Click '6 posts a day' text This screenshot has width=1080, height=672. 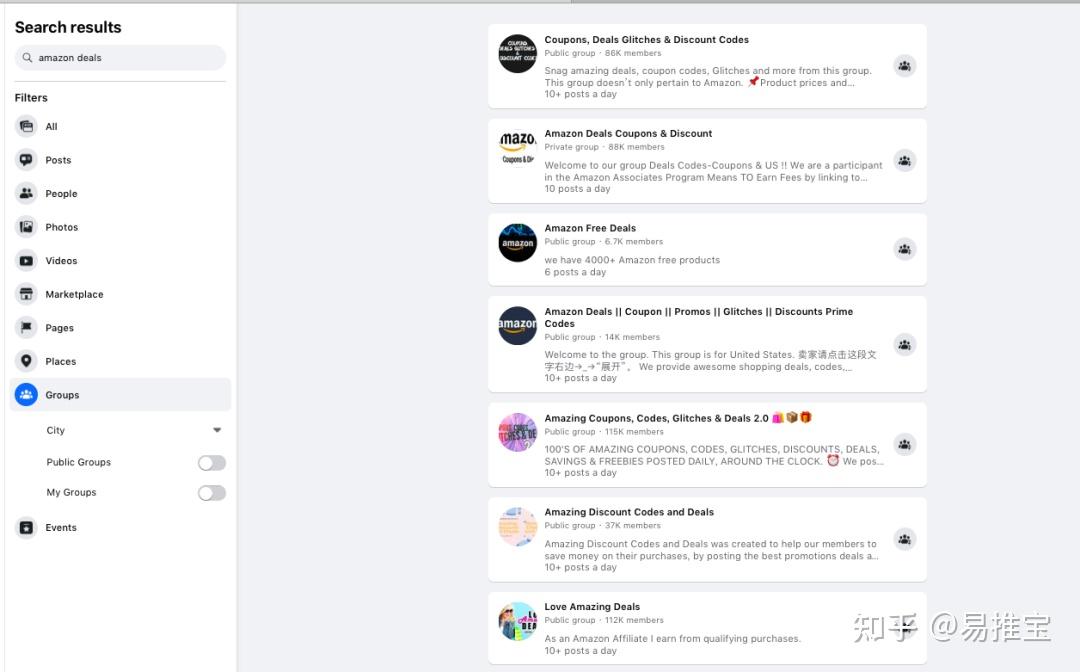[575, 272]
